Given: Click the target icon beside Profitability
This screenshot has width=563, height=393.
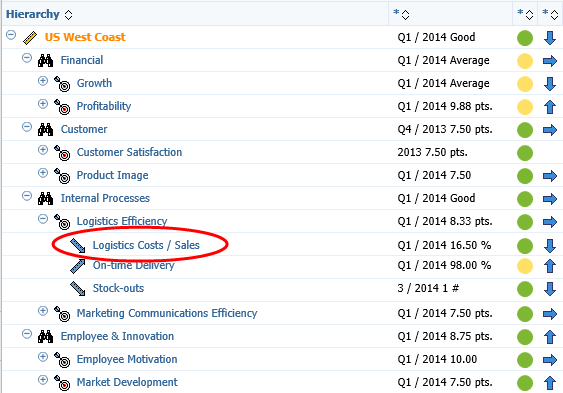Looking at the screenshot, I should pyautogui.click(x=62, y=107).
